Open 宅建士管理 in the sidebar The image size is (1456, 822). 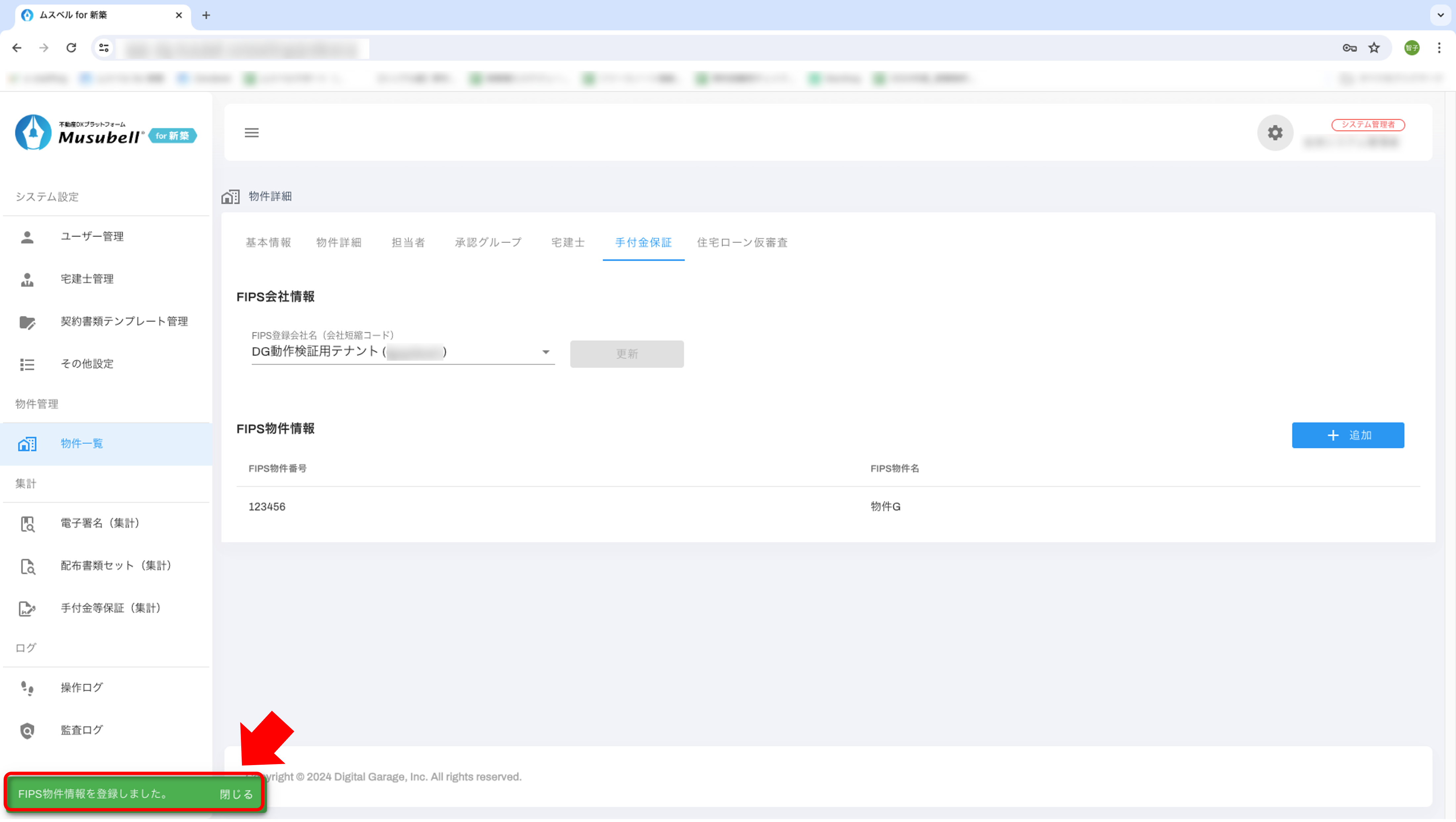(87, 279)
